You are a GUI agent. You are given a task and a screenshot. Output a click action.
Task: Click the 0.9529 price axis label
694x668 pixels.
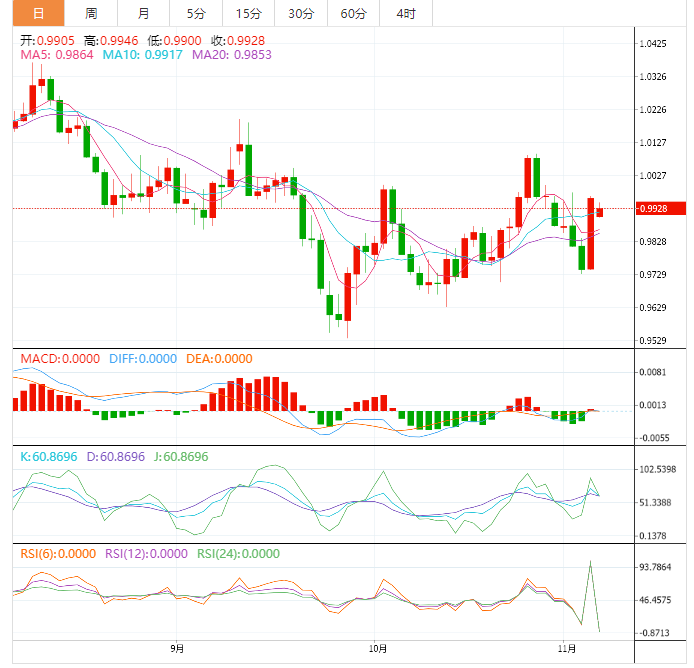pyautogui.click(x=653, y=341)
